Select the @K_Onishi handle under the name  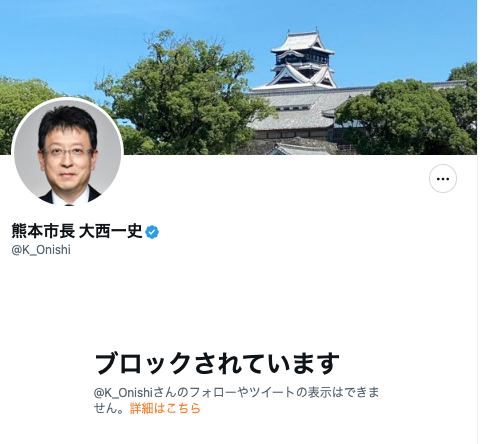click(x=41, y=250)
